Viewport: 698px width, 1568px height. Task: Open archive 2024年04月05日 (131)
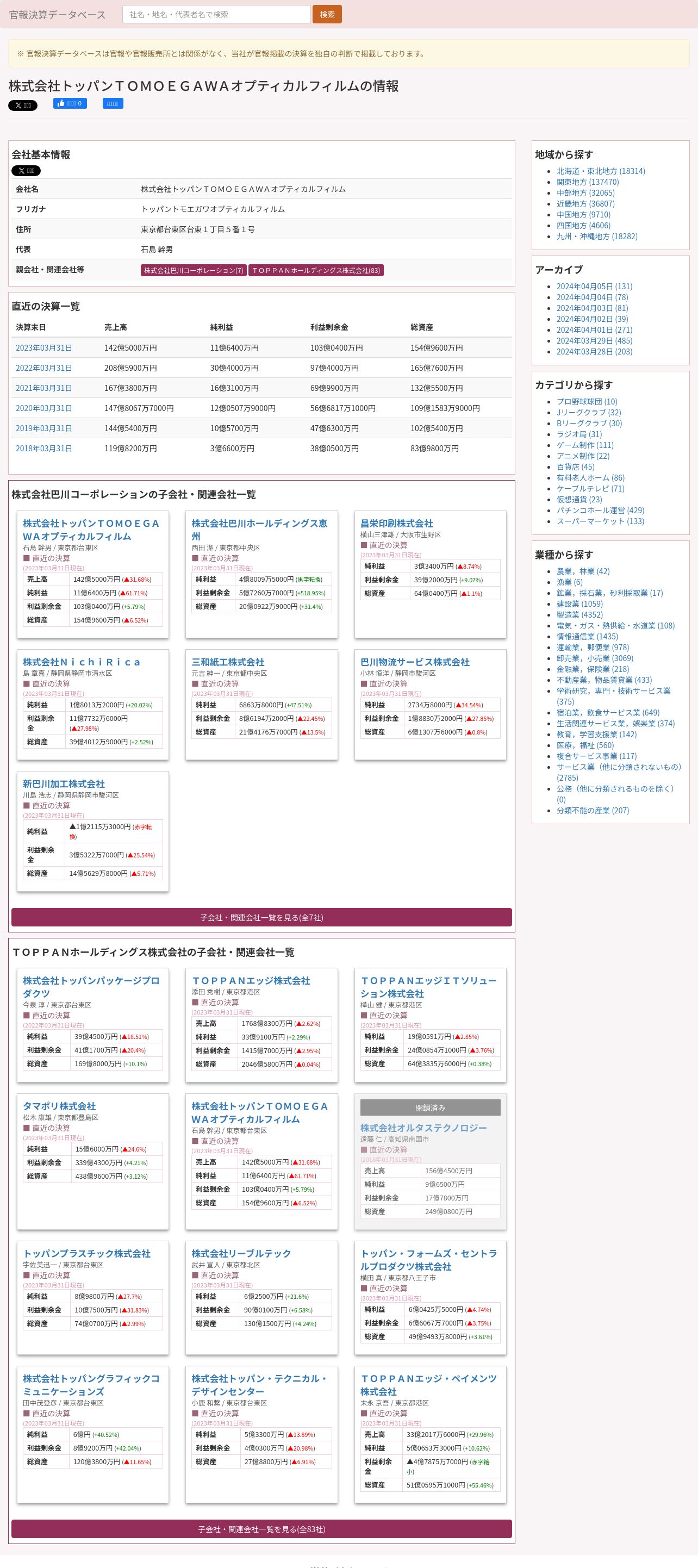(x=595, y=286)
